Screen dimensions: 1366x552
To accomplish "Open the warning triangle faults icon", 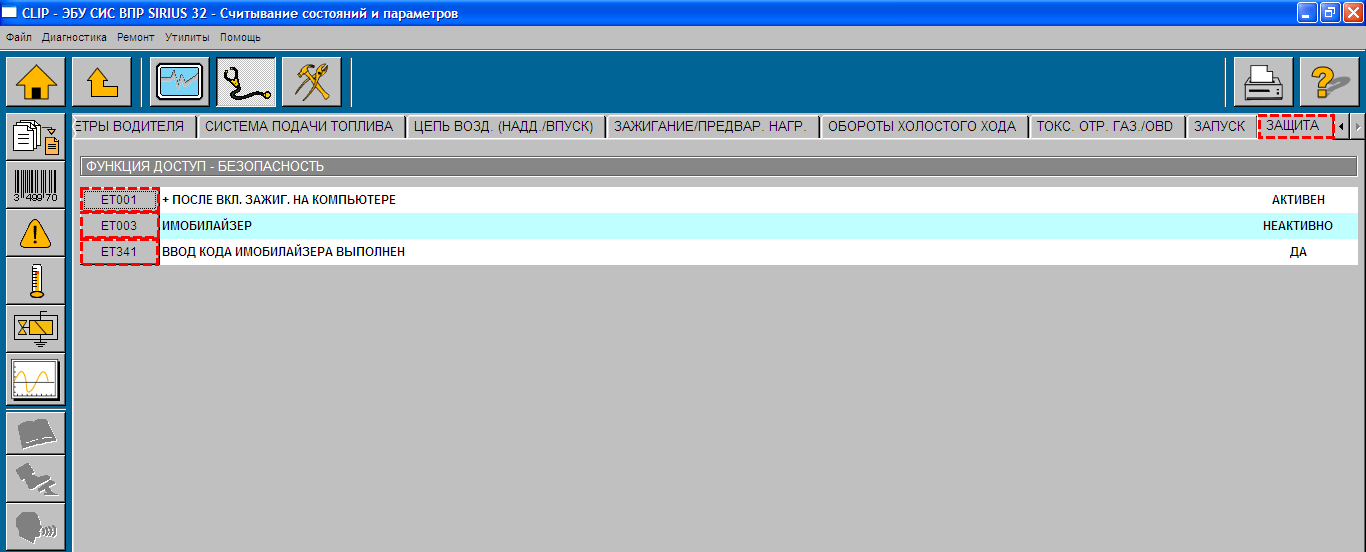I will coord(36,233).
